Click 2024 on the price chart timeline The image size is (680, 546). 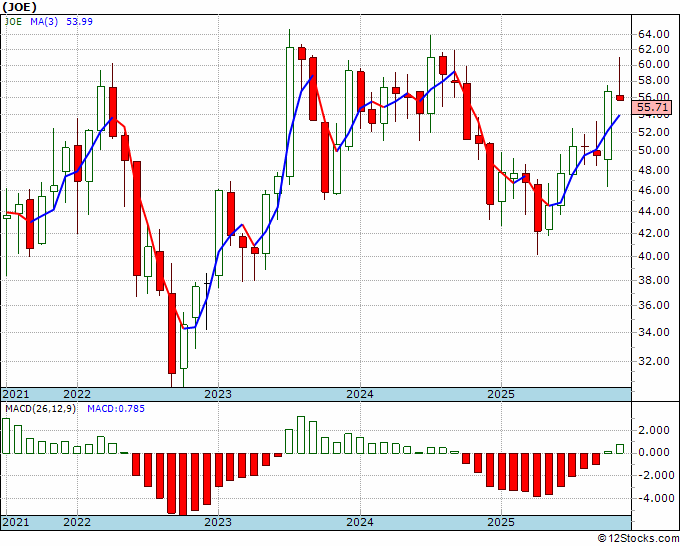pyautogui.click(x=360, y=394)
